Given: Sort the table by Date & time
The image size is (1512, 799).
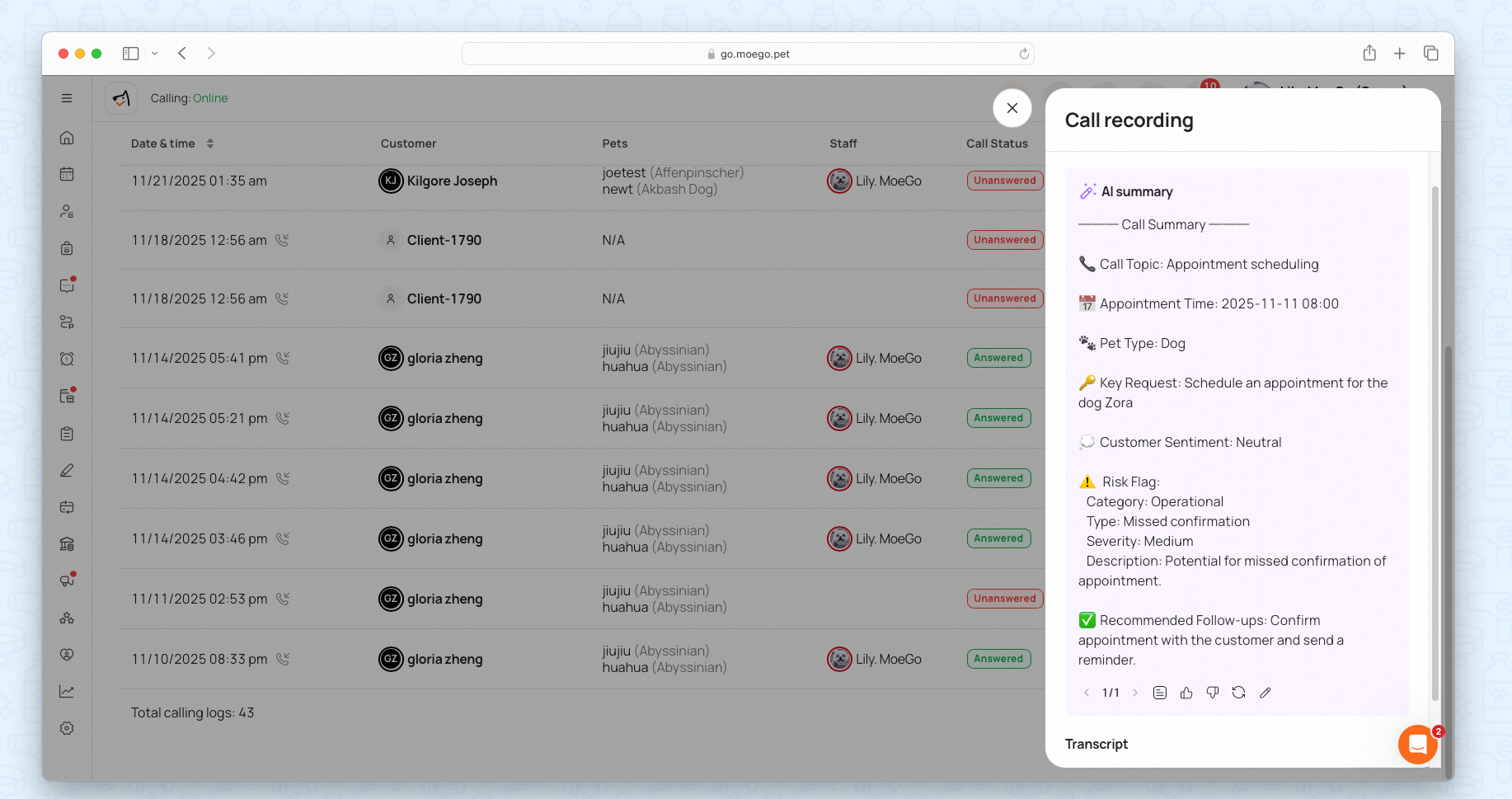Looking at the screenshot, I should click(210, 143).
